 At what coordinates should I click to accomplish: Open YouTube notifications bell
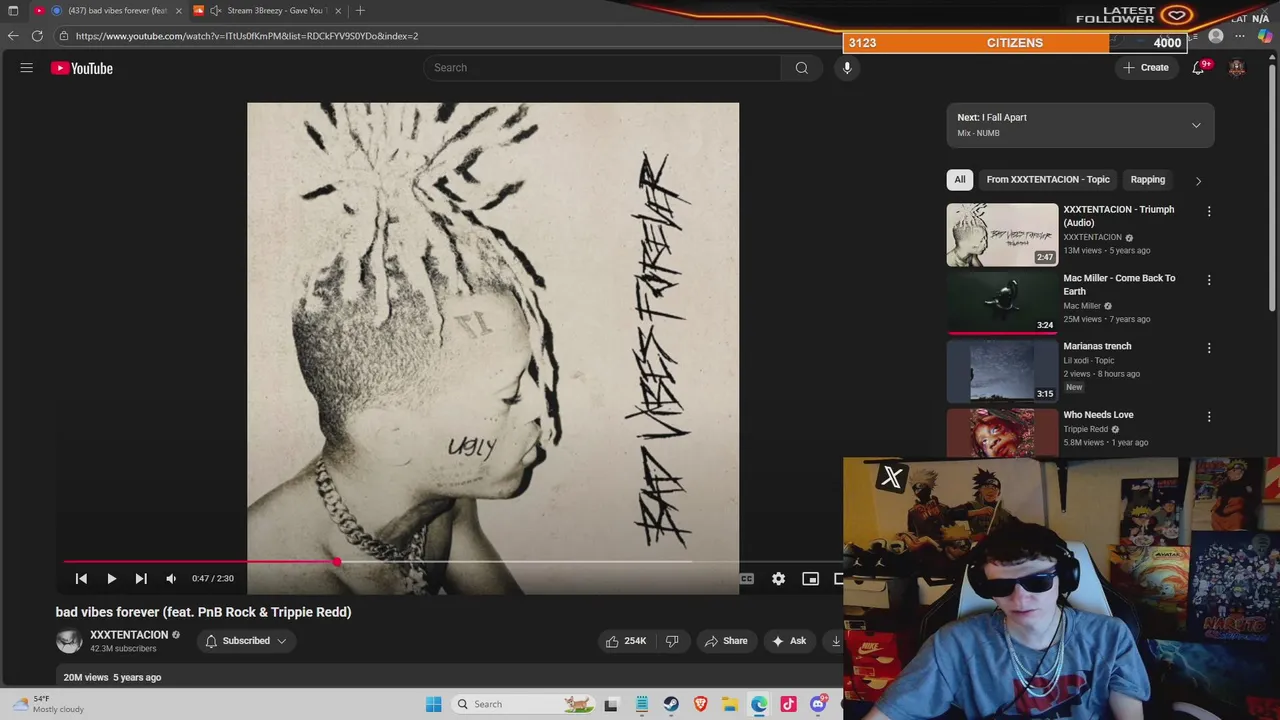[x=1198, y=68]
